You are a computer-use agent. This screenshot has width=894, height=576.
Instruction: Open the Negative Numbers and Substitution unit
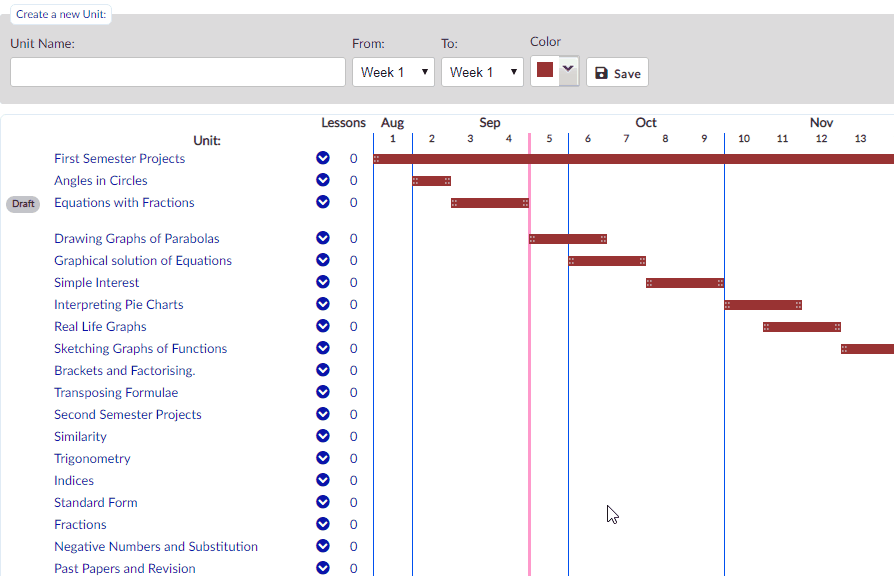[156, 546]
